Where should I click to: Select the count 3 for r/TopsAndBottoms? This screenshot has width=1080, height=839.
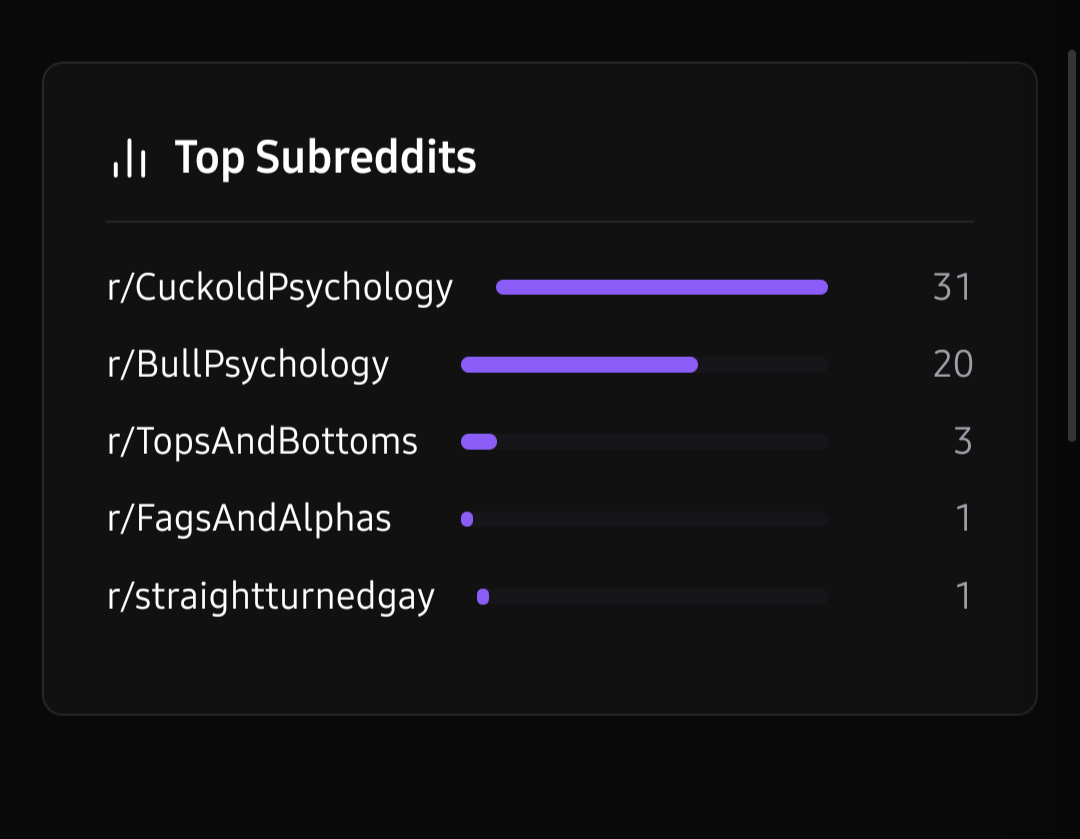click(962, 442)
